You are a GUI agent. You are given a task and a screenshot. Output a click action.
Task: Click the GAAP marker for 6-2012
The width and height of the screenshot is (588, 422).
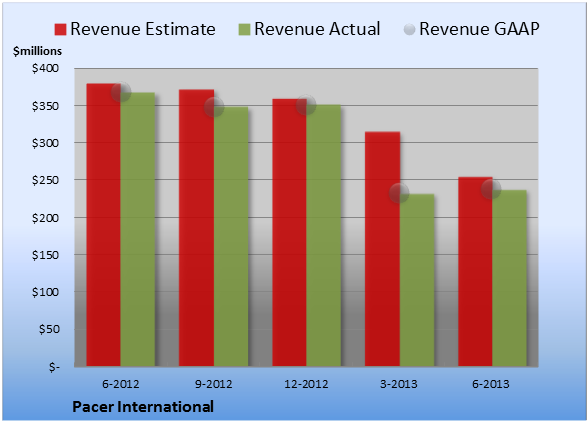121,92
